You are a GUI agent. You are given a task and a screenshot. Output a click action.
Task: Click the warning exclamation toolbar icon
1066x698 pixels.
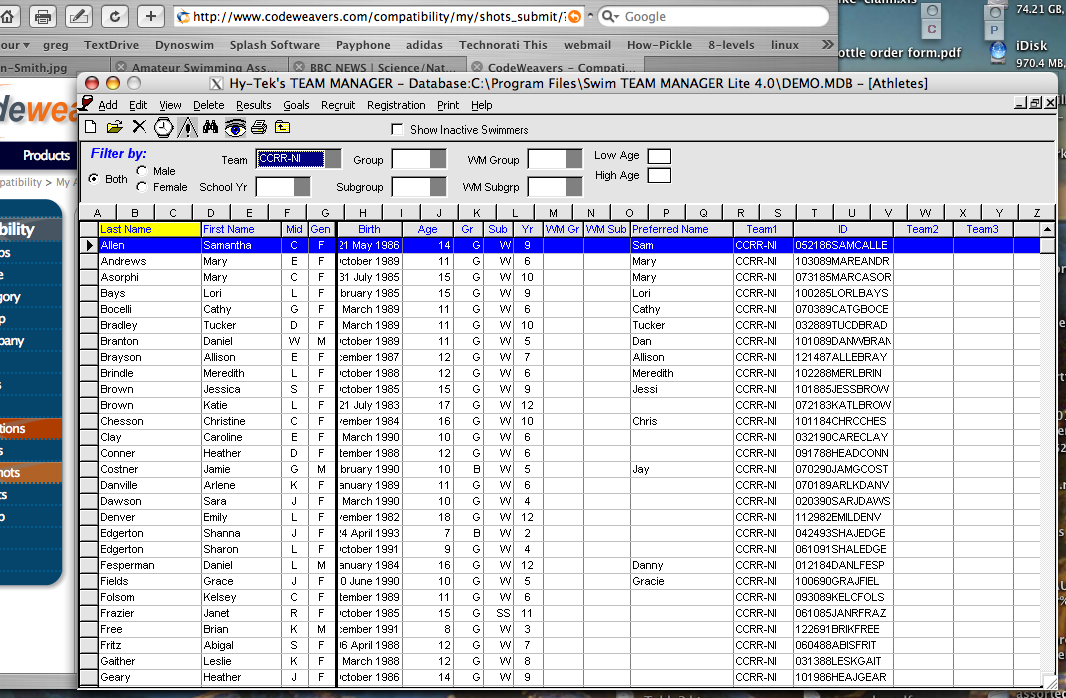186,127
